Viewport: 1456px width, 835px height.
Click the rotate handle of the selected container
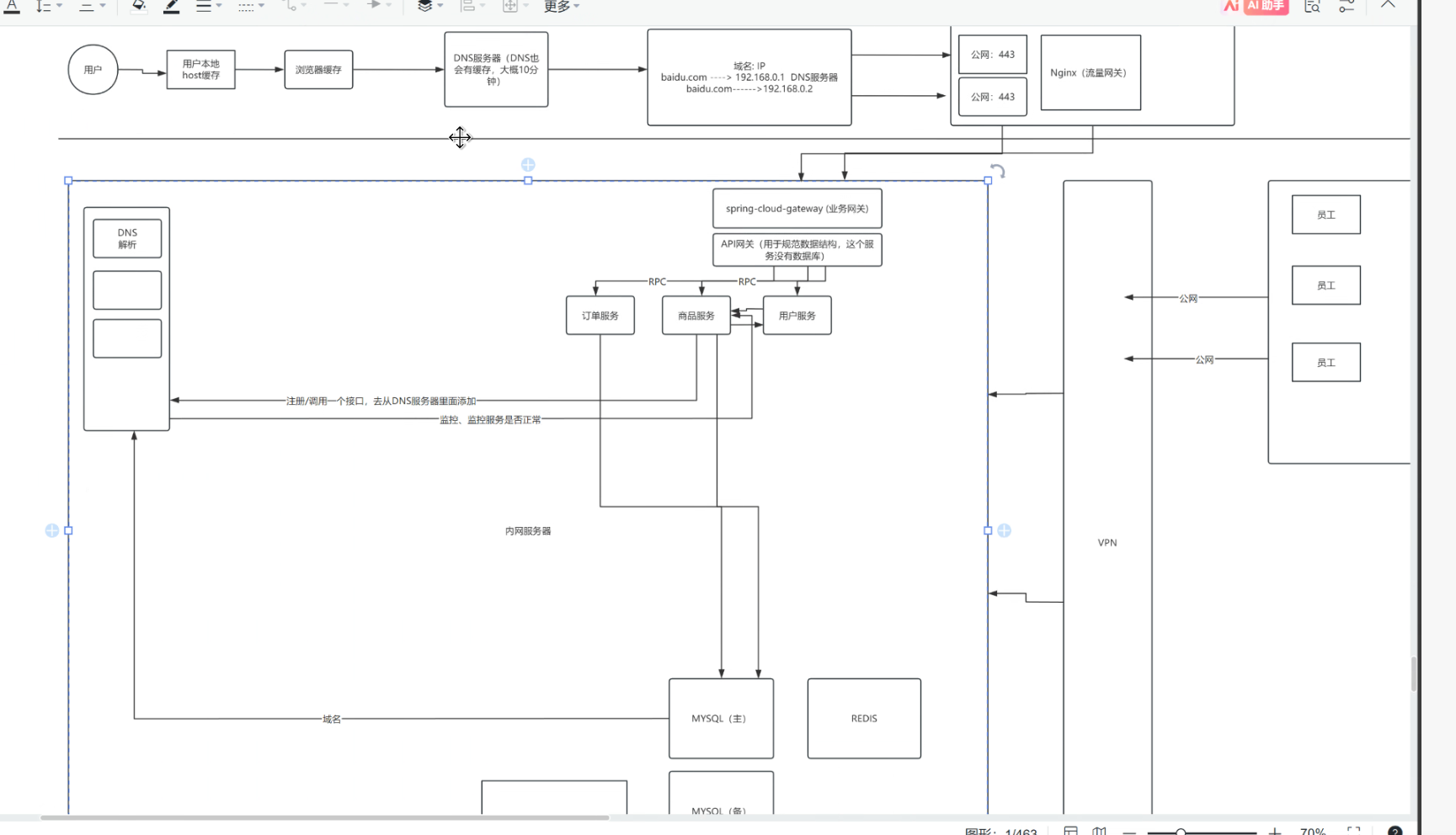click(998, 171)
